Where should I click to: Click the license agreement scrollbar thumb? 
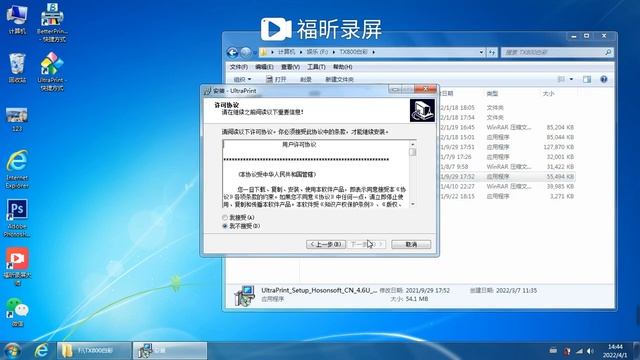(413, 152)
